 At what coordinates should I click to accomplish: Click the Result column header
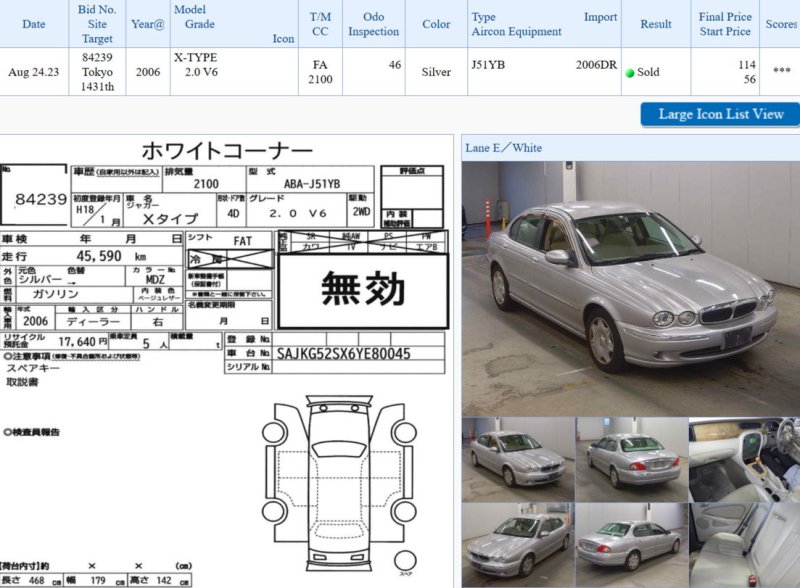[x=656, y=24]
